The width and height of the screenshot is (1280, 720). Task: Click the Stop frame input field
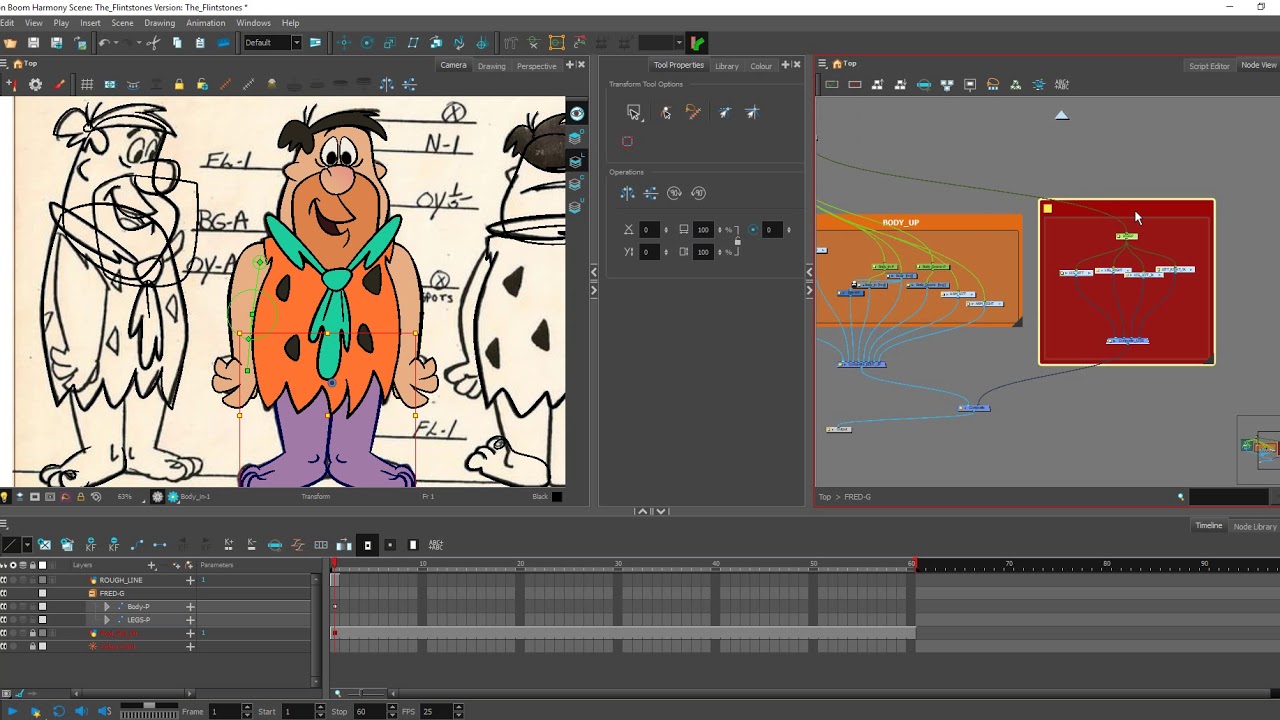click(371, 711)
